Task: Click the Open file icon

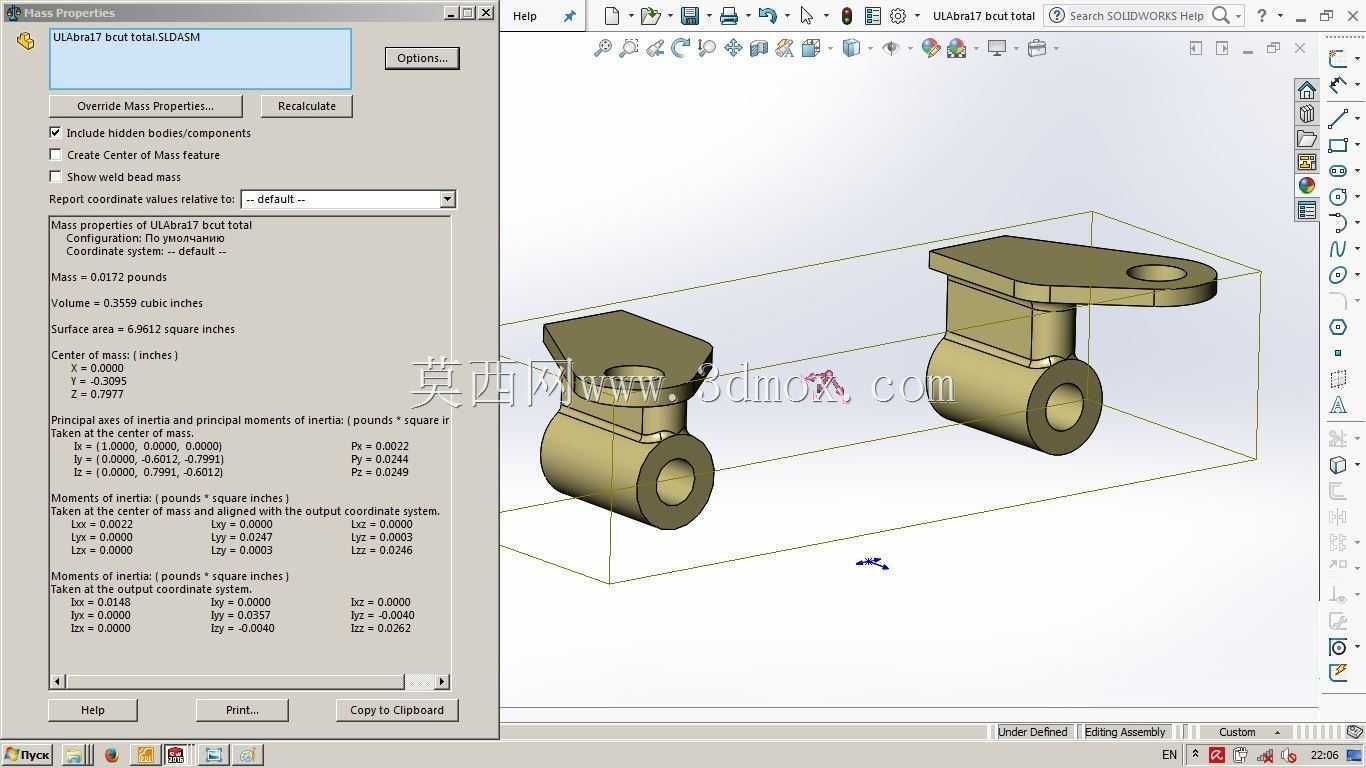Action: pyautogui.click(x=650, y=16)
